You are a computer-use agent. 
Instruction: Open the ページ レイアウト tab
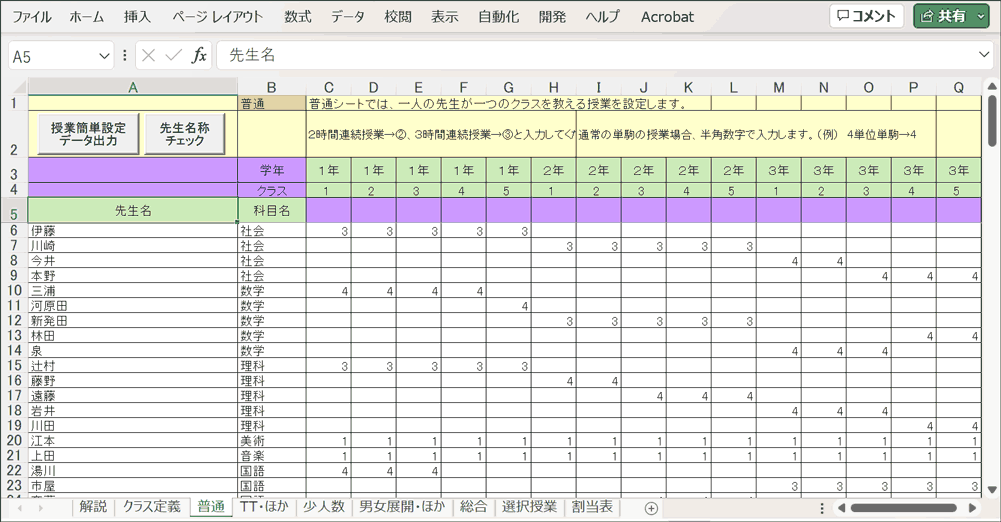217,17
